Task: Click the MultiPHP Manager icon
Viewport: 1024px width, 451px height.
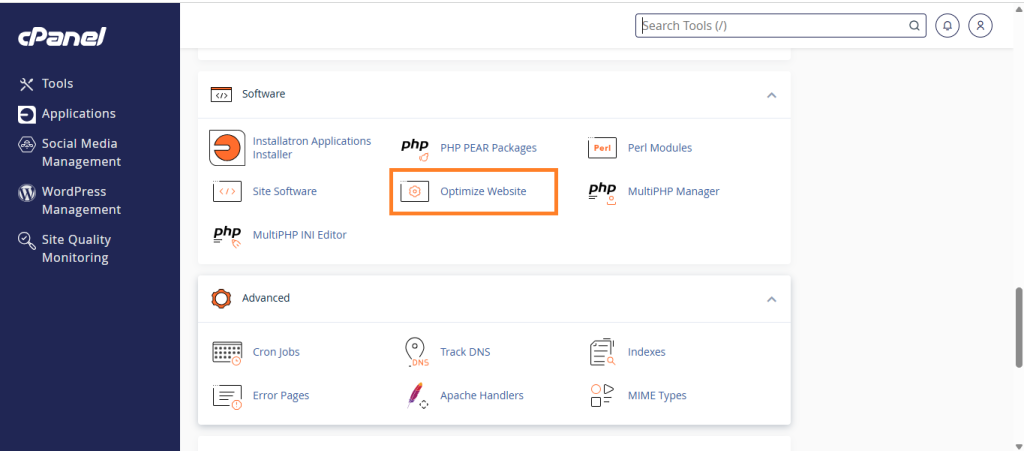Action: click(602, 191)
